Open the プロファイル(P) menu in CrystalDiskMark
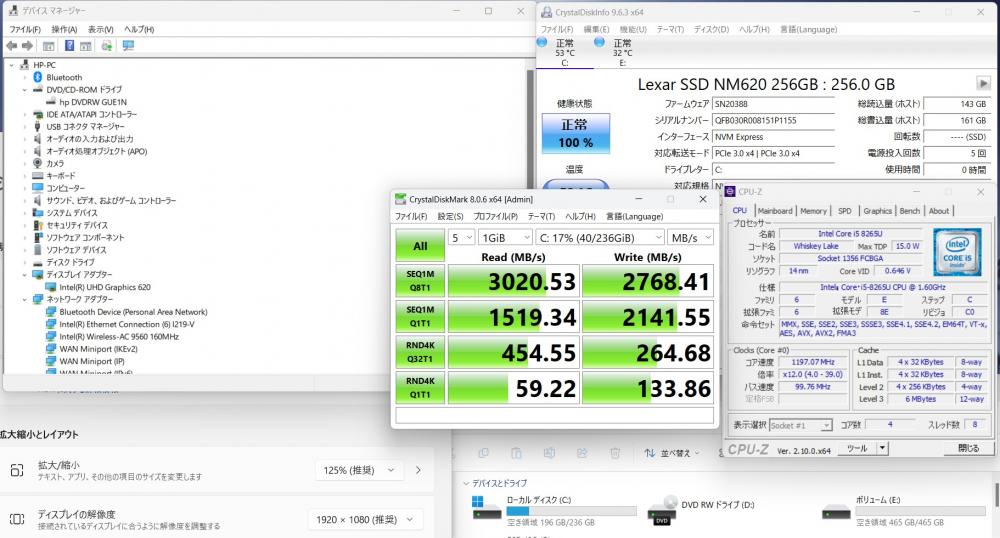1000x538 pixels. click(x=496, y=217)
